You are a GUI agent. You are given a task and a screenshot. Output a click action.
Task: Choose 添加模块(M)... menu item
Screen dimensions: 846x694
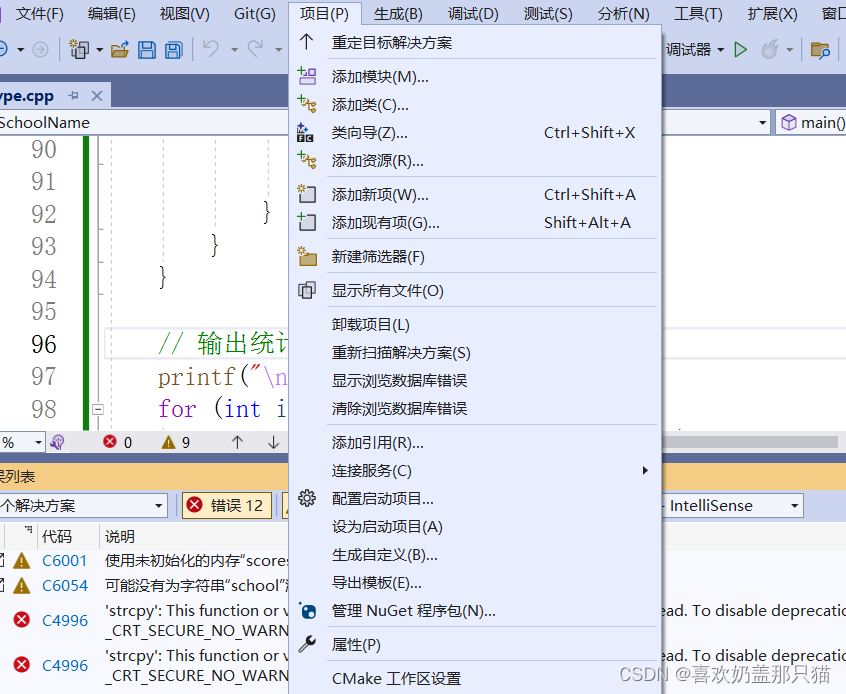475,77
